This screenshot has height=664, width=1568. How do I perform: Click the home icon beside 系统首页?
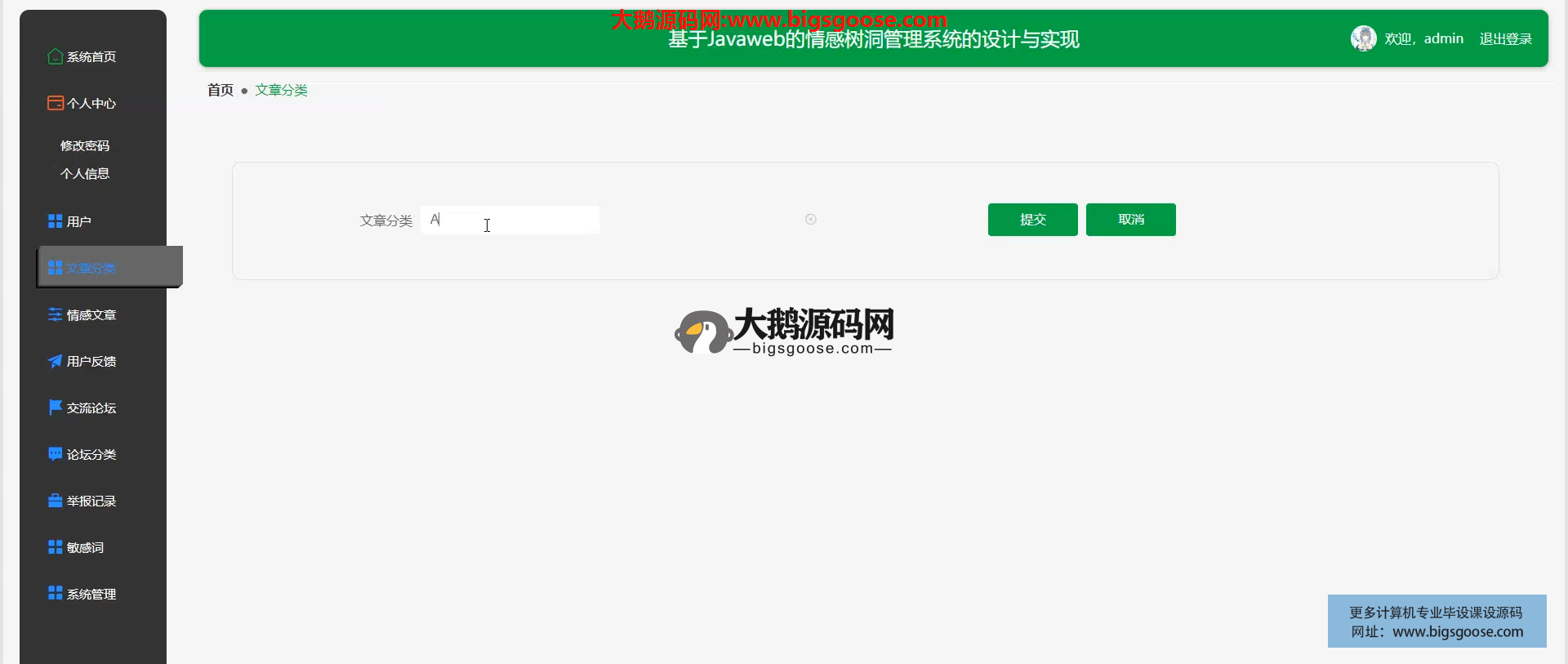pos(55,56)
